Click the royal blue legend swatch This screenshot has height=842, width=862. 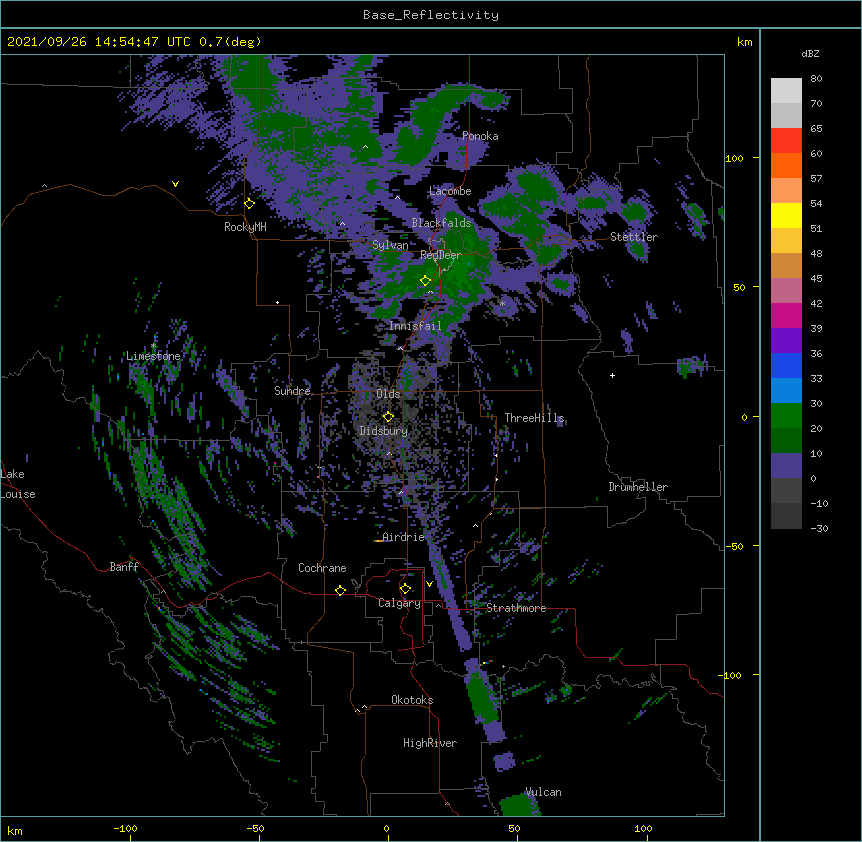click(x=786, y=365)
